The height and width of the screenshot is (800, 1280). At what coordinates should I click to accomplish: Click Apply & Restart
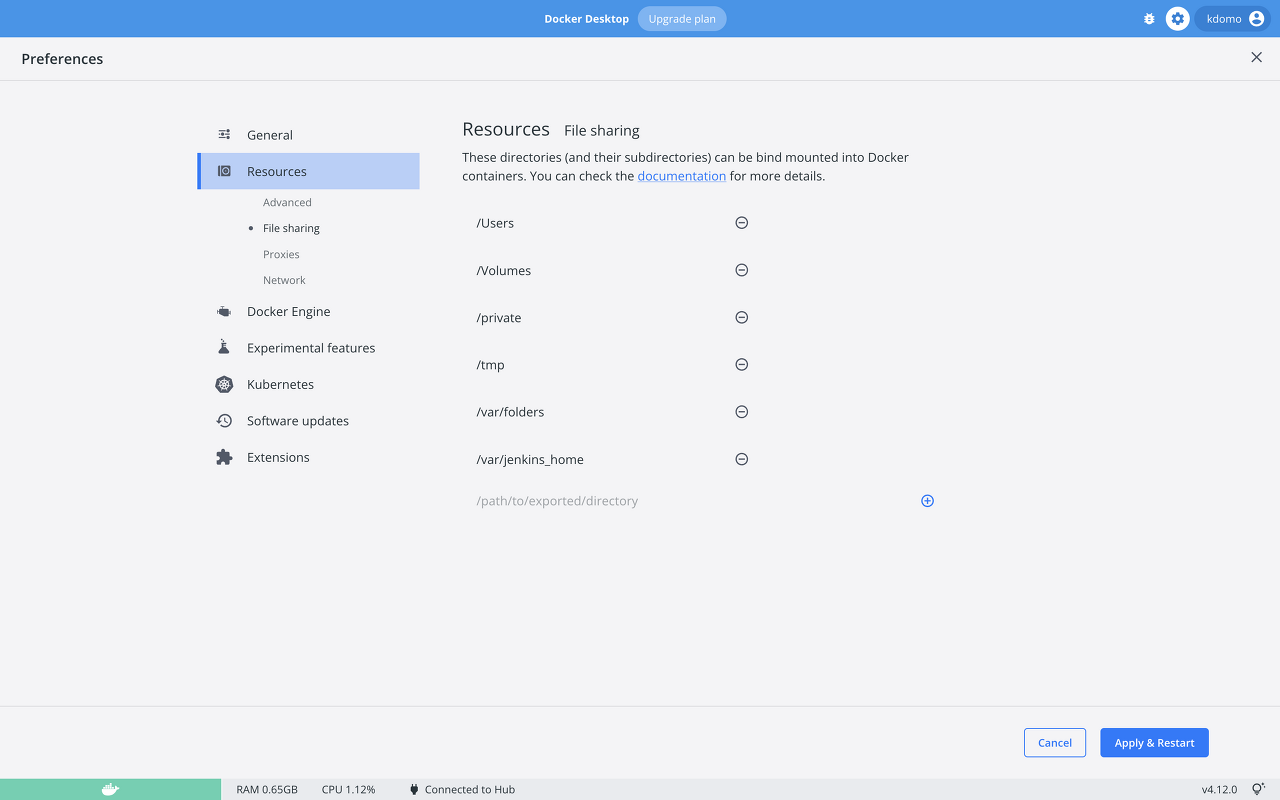(1155, 743)
